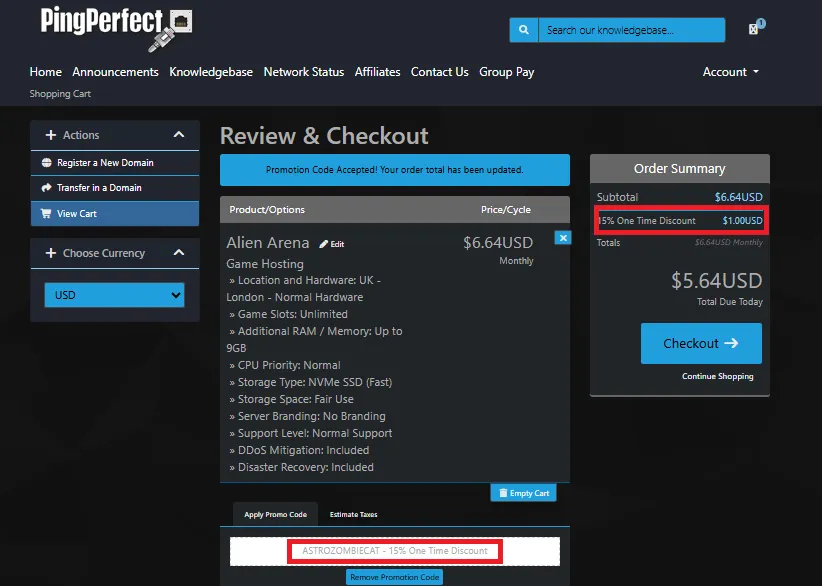The width and height of the screenshot is (822, 586).
Task: Click the Server Branding: No Branding line
Action: click(x=307, y=416)
